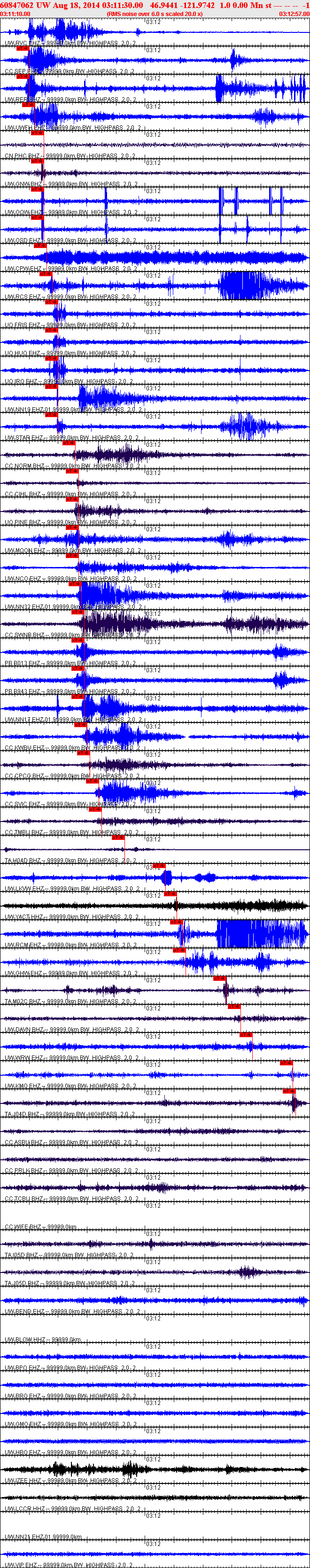This screenshot has width=310, height=1568.
Task: Select the UW.YACT HHZ station label
Action: point(72,917)
